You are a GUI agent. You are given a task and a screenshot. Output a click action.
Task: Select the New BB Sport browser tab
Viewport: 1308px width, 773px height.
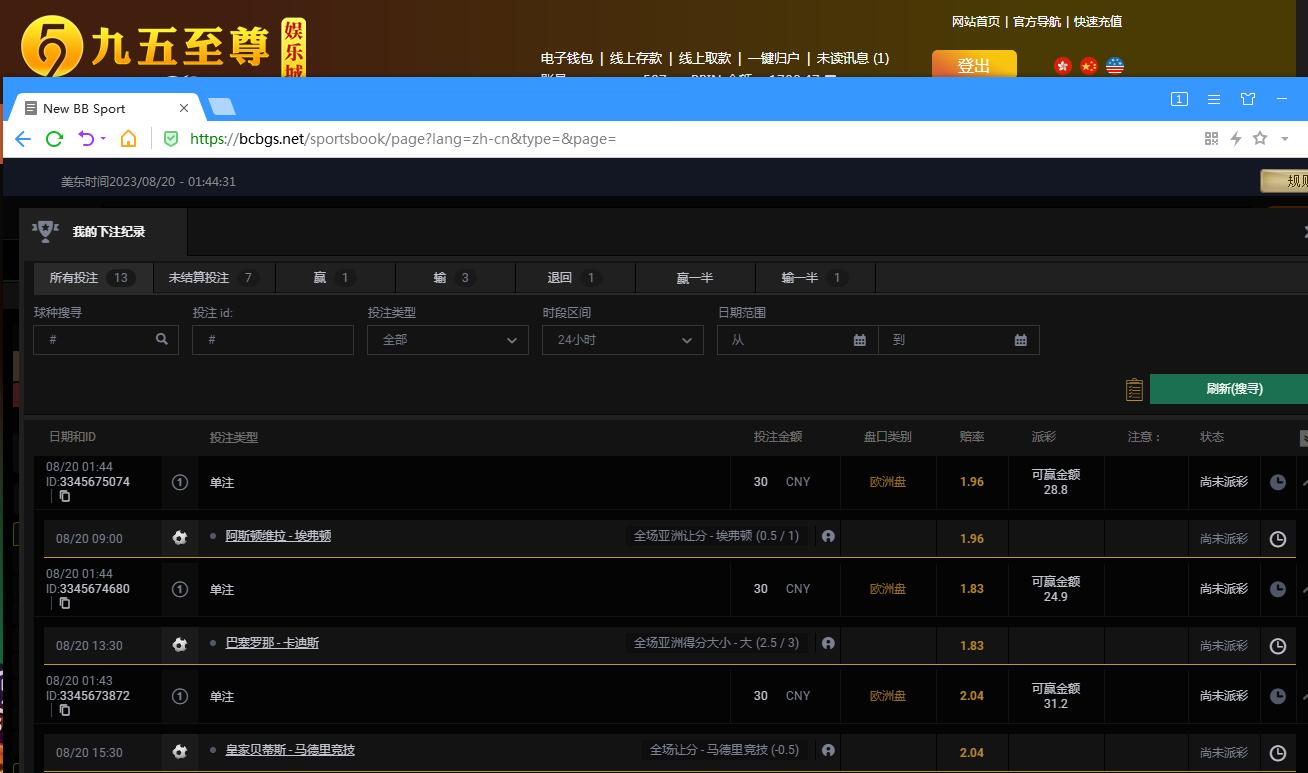pos(105,108)
